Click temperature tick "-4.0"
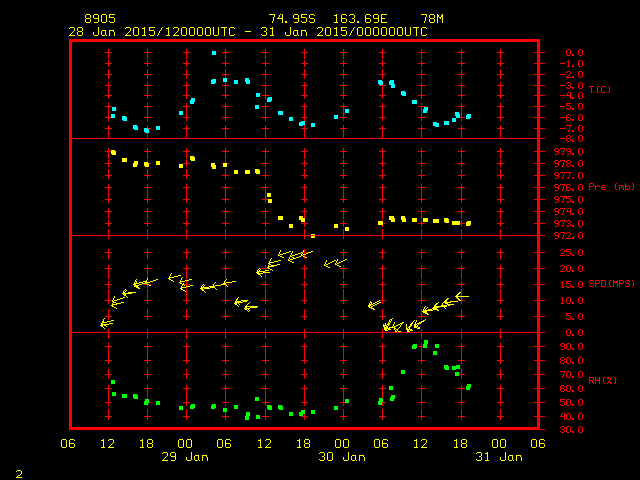The height and width of the screenshot is (480, 640). pyautogui.click(x=571, y=96)
